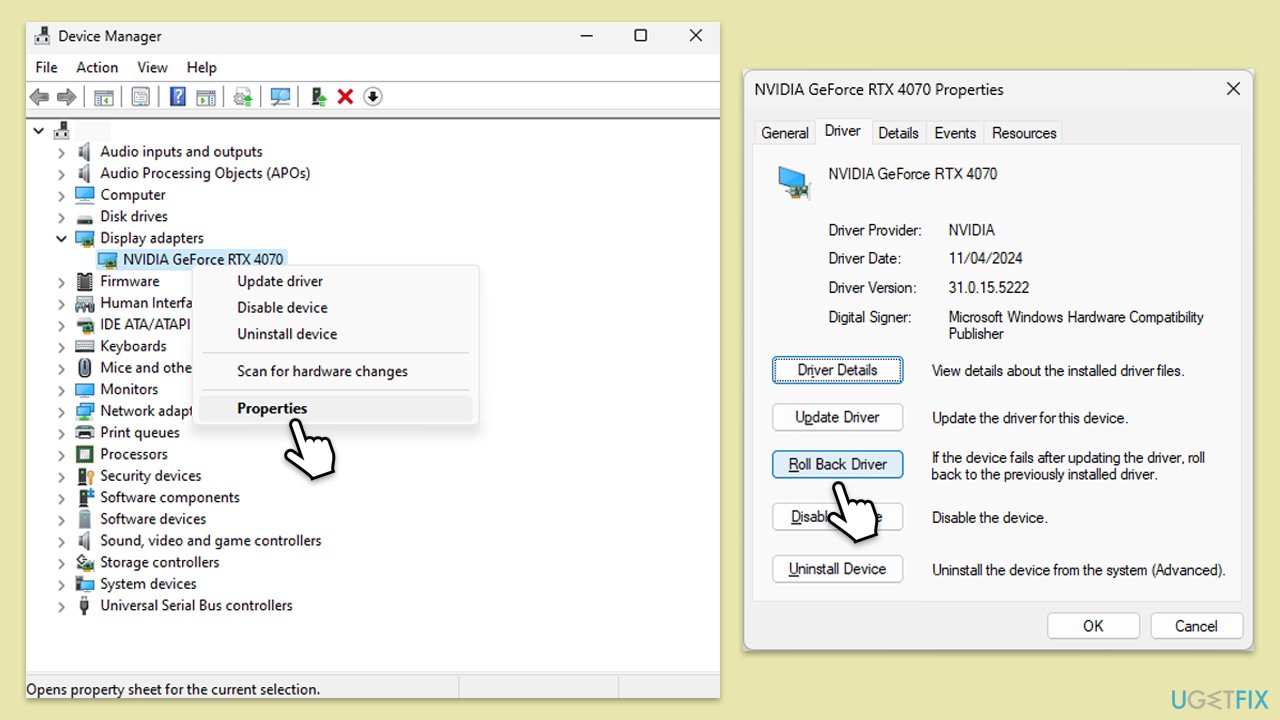
Task: Choose Properties from context menu
Action: tap(335, 408)
